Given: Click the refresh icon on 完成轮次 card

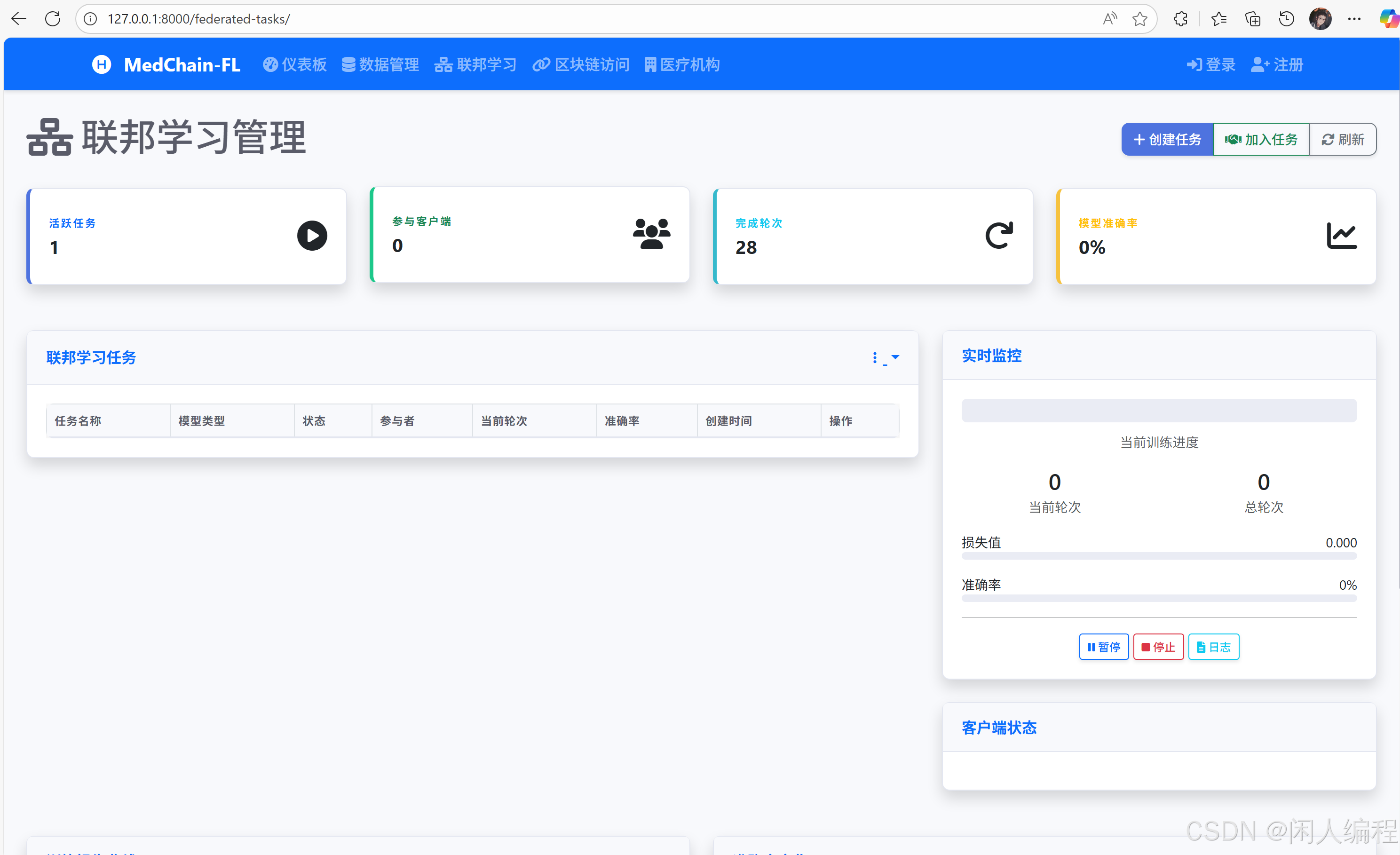Looking at the screenshot, I should click(x=999, y=236).
